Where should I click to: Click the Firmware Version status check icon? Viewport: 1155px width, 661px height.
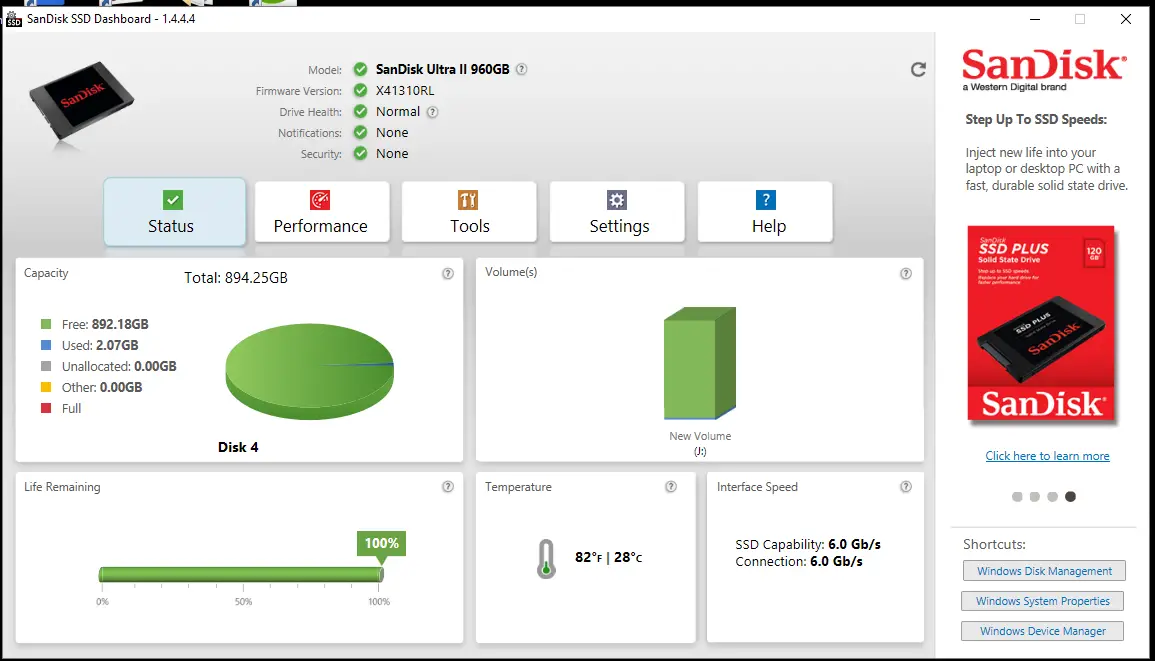[x=360, y=91]
